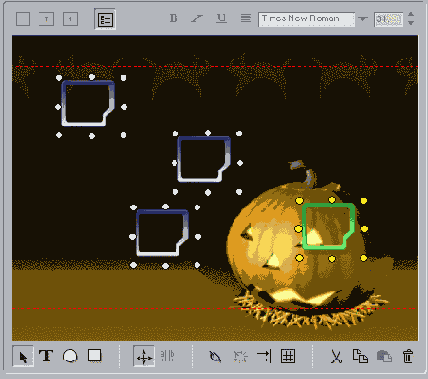The height and width of the screenshot is (379, 428).
Task: Click the copy icon
Action: [360, 356]
